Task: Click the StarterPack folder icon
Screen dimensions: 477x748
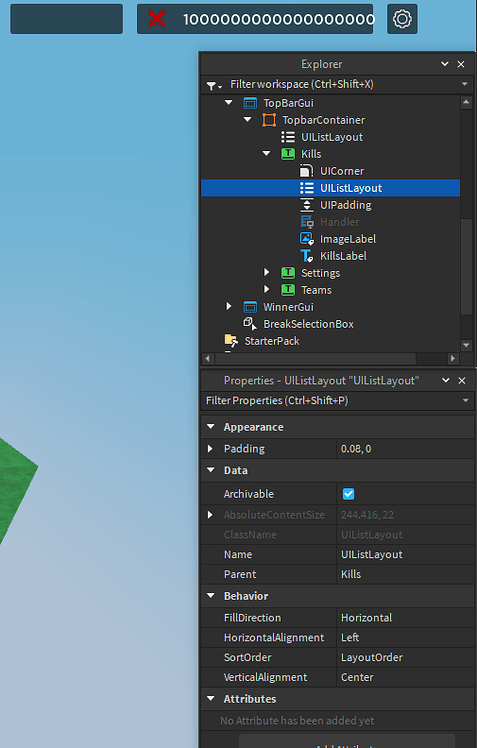Action: point(231,341)
